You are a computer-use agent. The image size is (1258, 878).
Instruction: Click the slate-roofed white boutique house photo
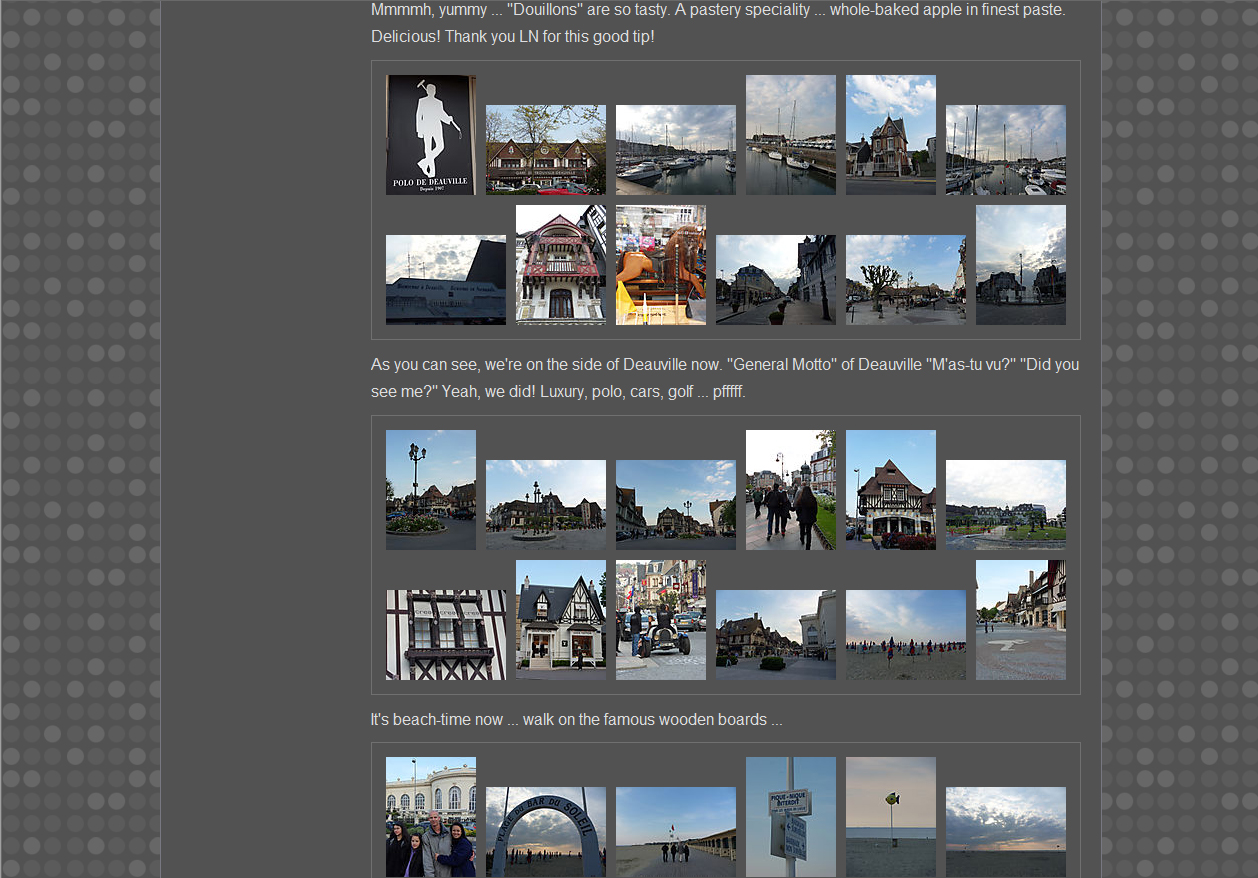tap(560, 620)
